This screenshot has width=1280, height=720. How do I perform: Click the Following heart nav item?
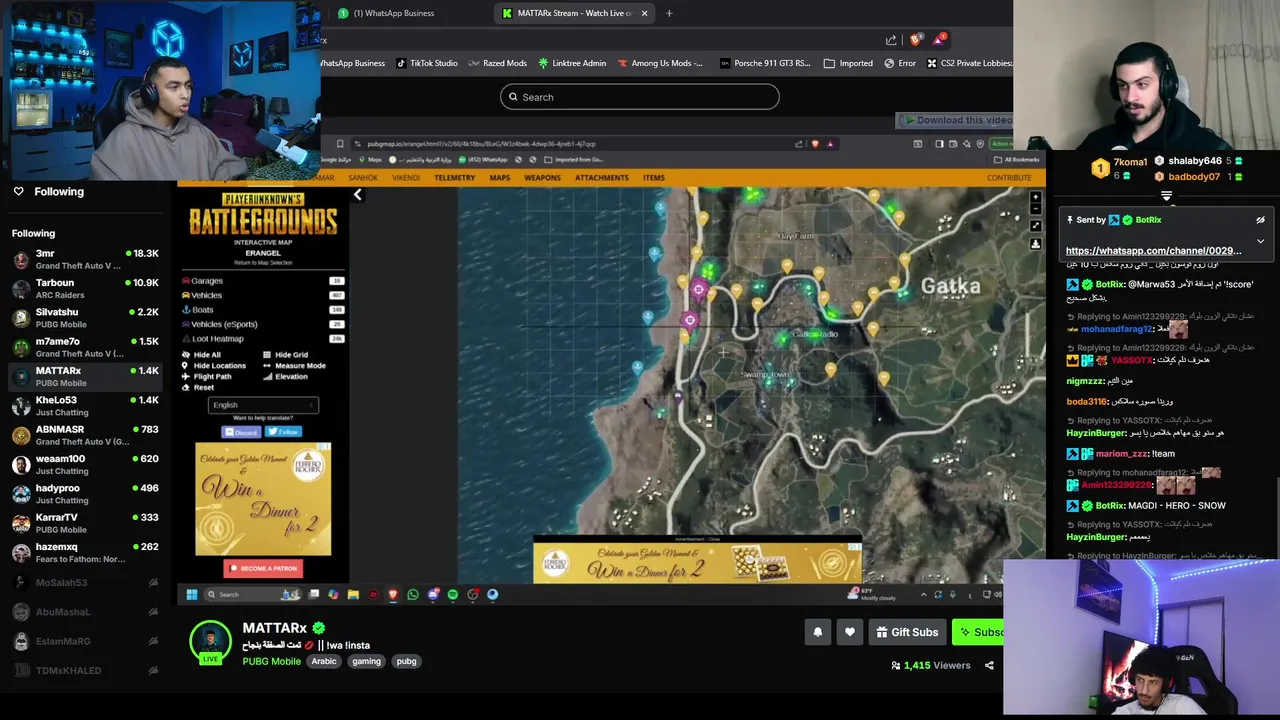(x=48, y=191)
